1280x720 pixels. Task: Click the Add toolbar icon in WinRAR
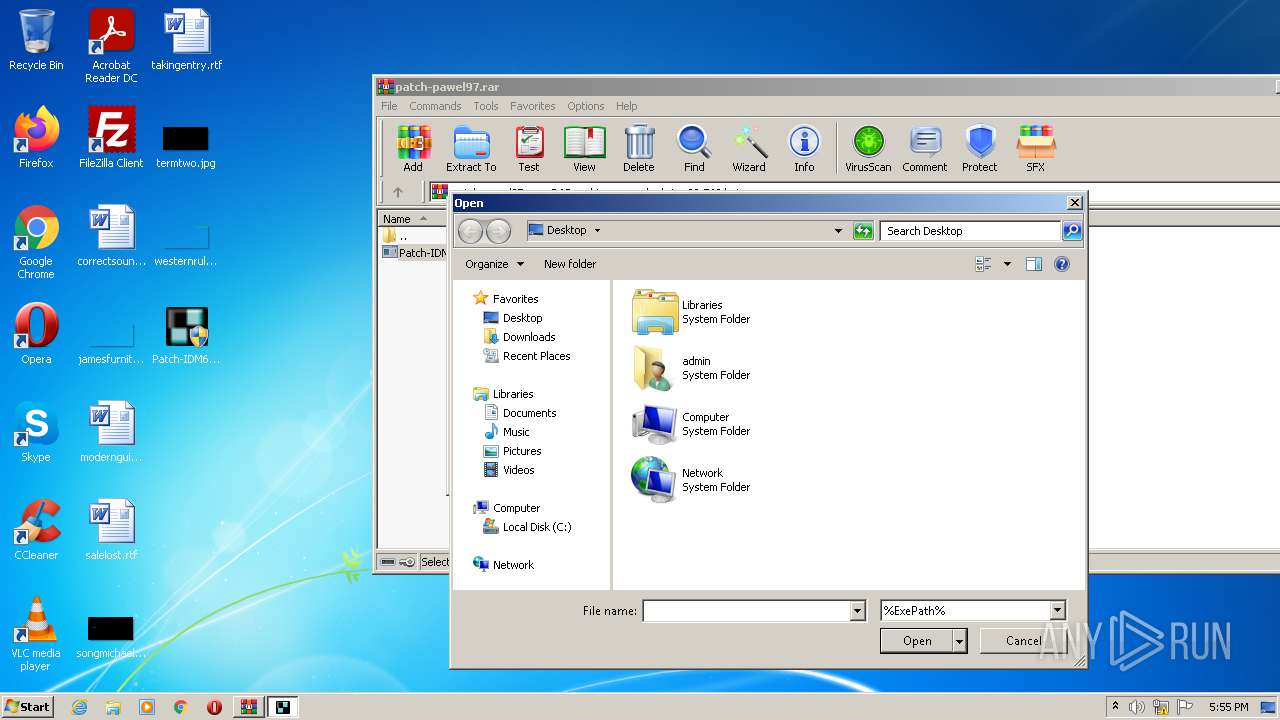coord(413,149)
